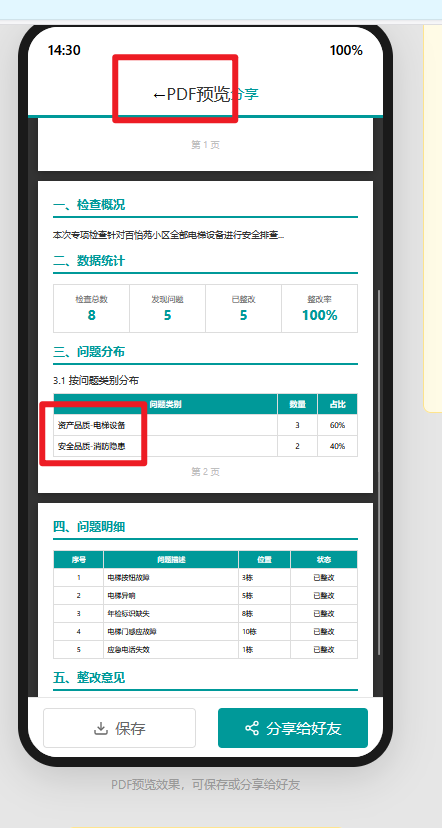Select the 二、数据统计 heading

(x=89, y=261)
